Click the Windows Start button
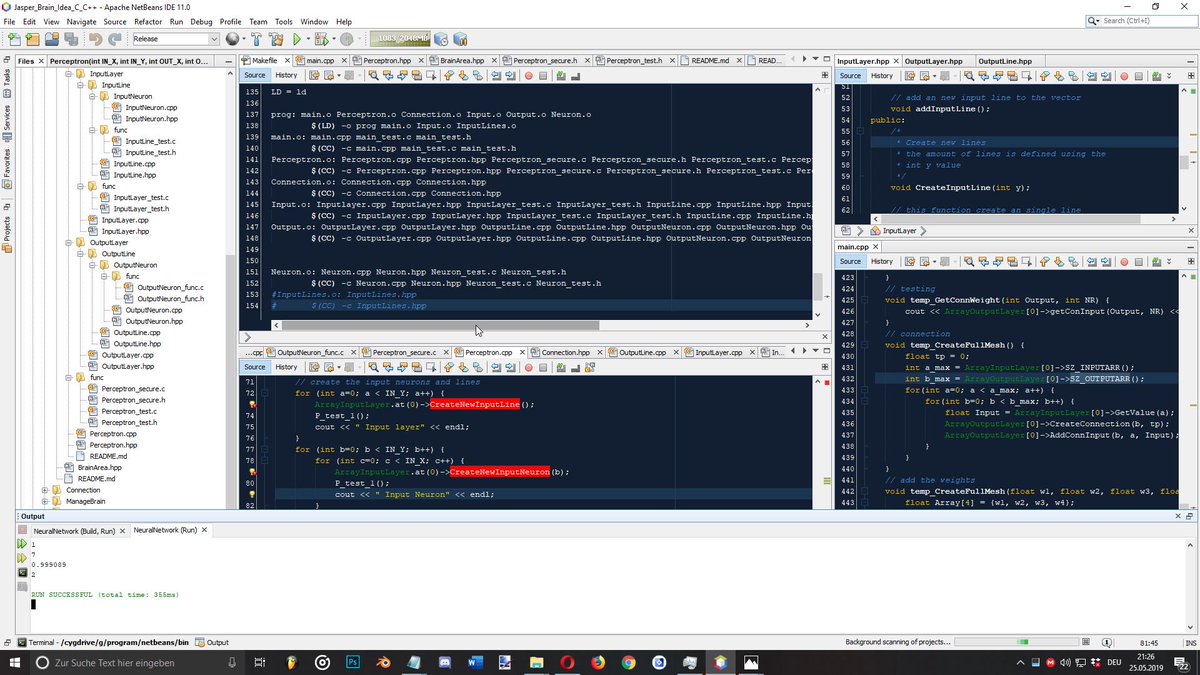 point(14,662)
